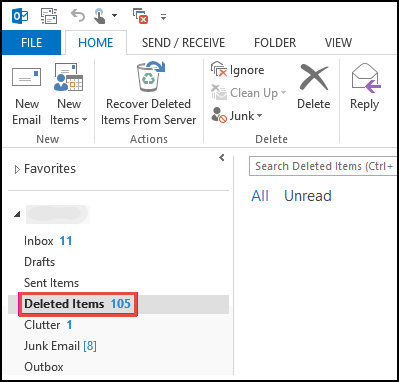The height and width of the screenshot is (382, 399).
Task: Click Send/Receive All Folders quick access icon
Action: [49, 16]
